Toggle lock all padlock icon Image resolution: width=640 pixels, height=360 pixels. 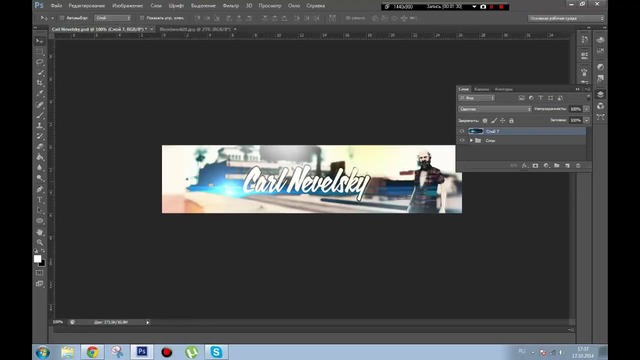[511, 121]
